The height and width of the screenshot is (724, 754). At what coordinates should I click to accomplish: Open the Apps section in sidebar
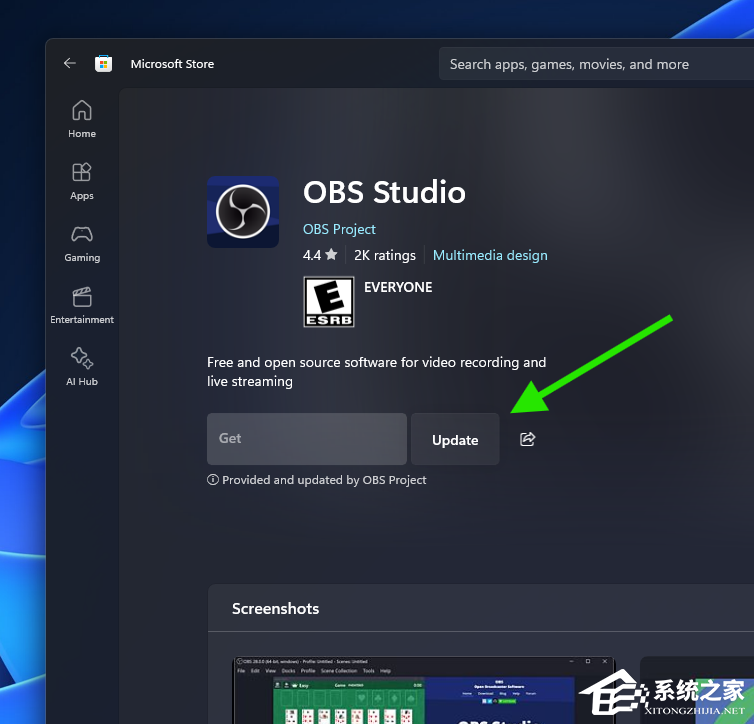coord(82,181)
